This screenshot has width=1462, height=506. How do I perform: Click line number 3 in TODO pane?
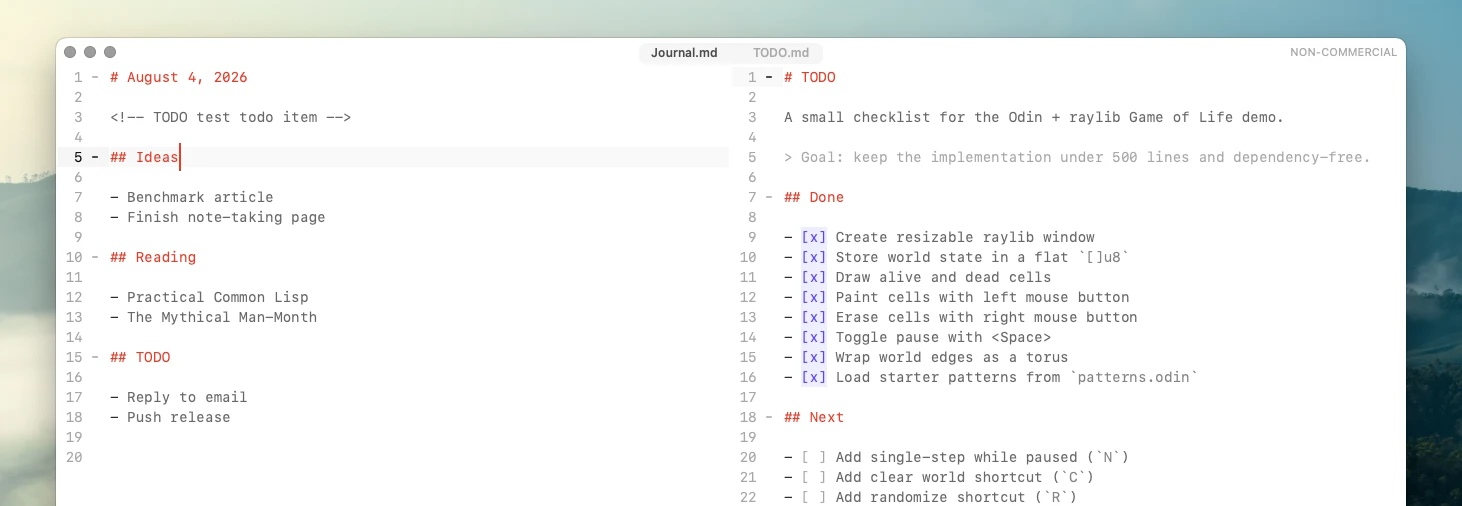752,117
